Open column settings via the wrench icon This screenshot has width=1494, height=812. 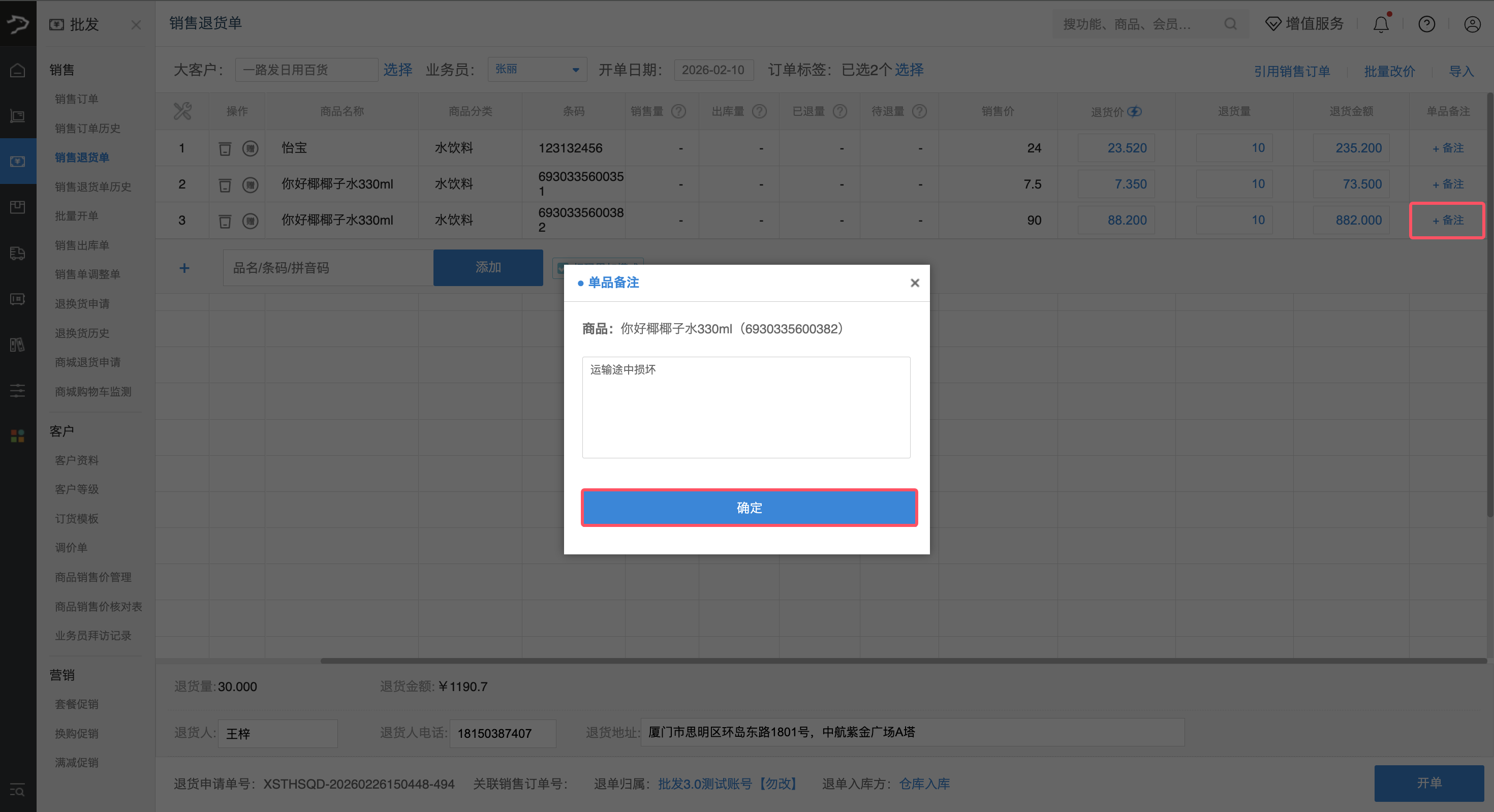pyautogui.click(x=182, y=111)
